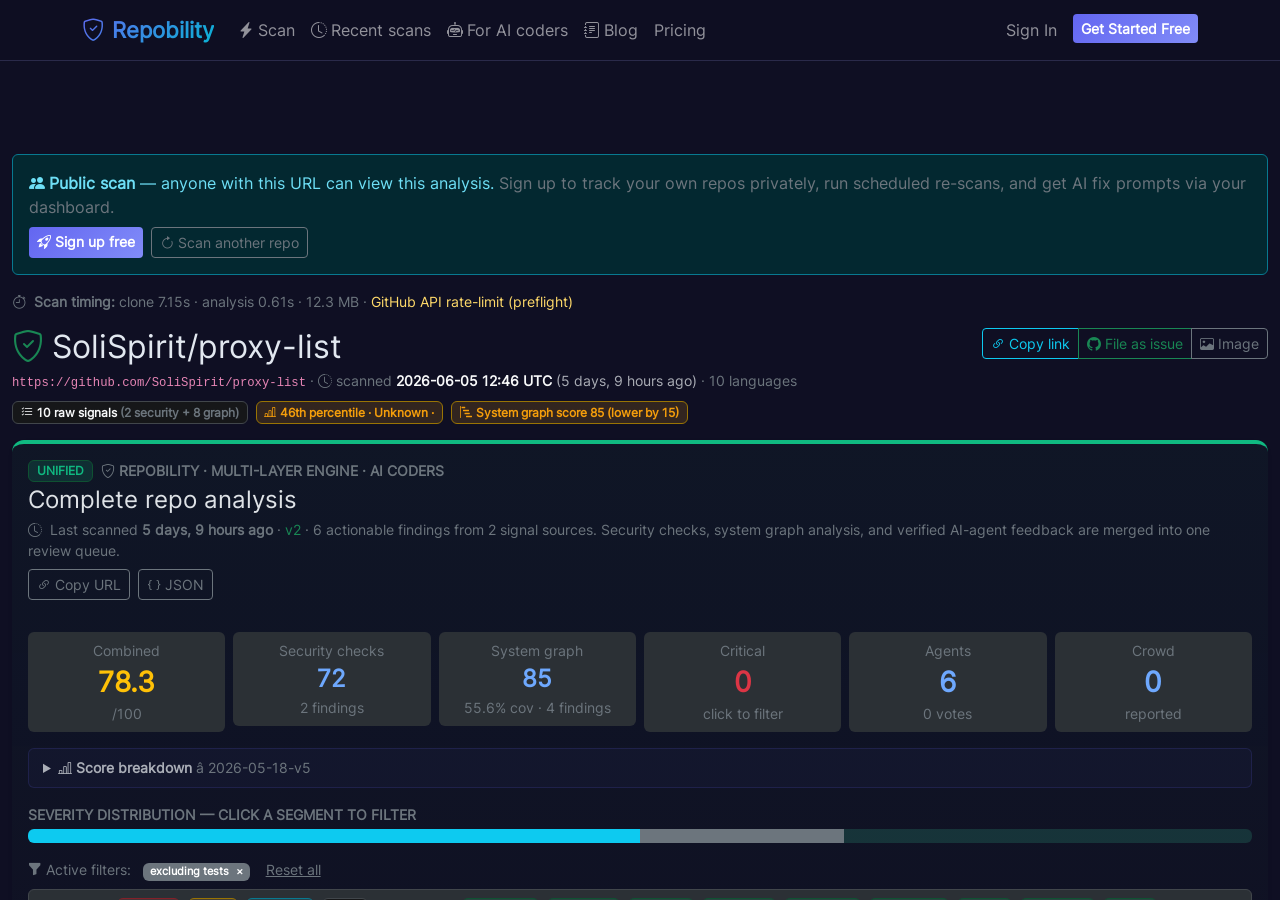Viewport: 1280px width, 900px height.
Task: Filter by the gray severity segment
Action: tap(742, 836)
